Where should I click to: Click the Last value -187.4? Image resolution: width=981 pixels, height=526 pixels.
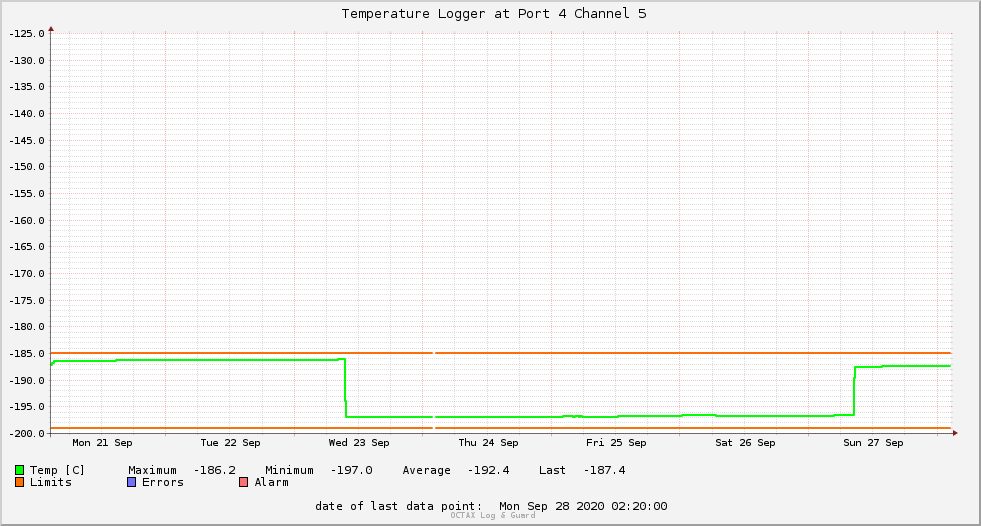point(604,470)
